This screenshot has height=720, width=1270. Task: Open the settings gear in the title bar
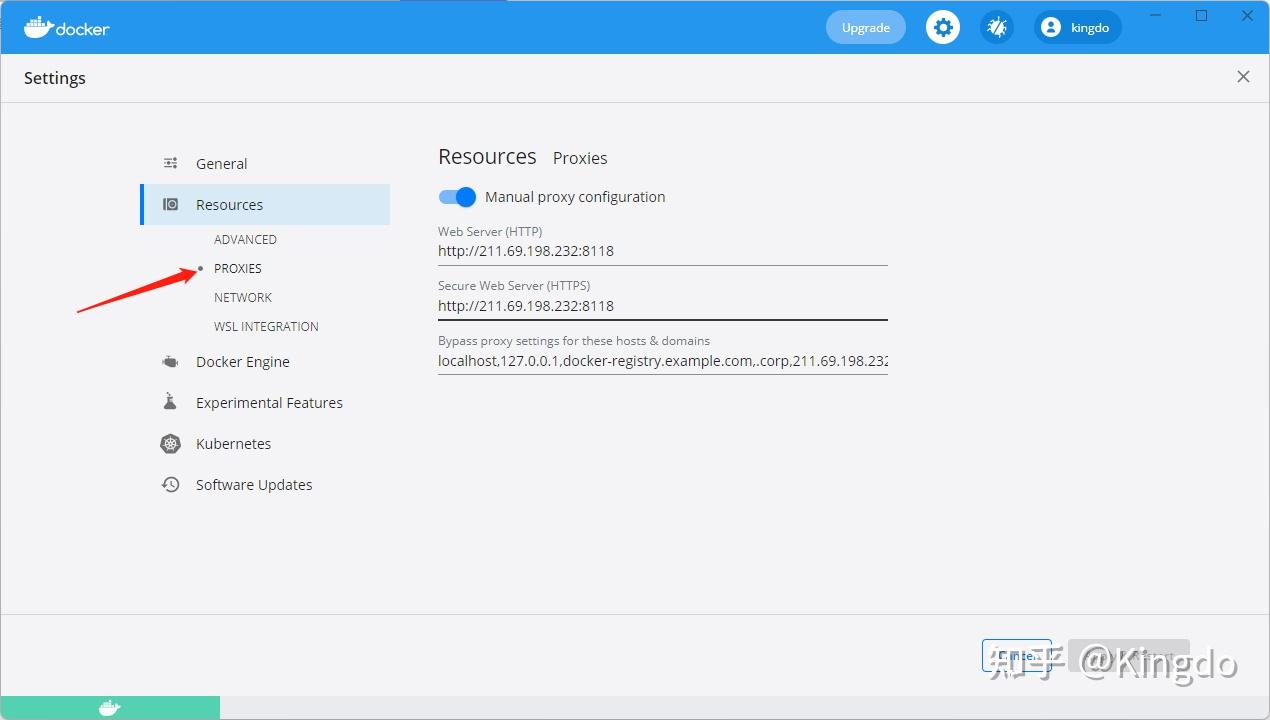point(941,27)
